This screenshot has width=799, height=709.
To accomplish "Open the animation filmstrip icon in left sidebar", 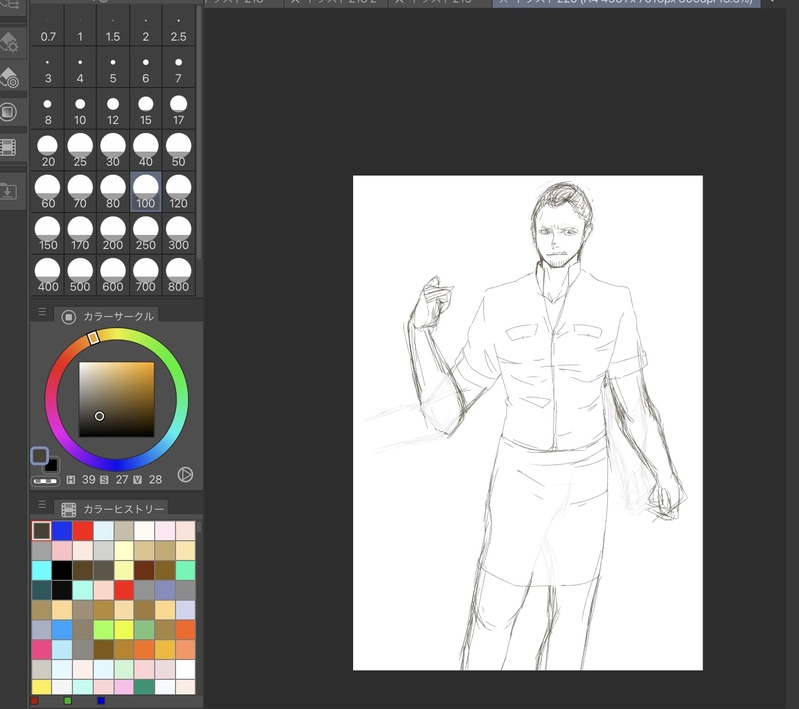I will coord(10,148).
